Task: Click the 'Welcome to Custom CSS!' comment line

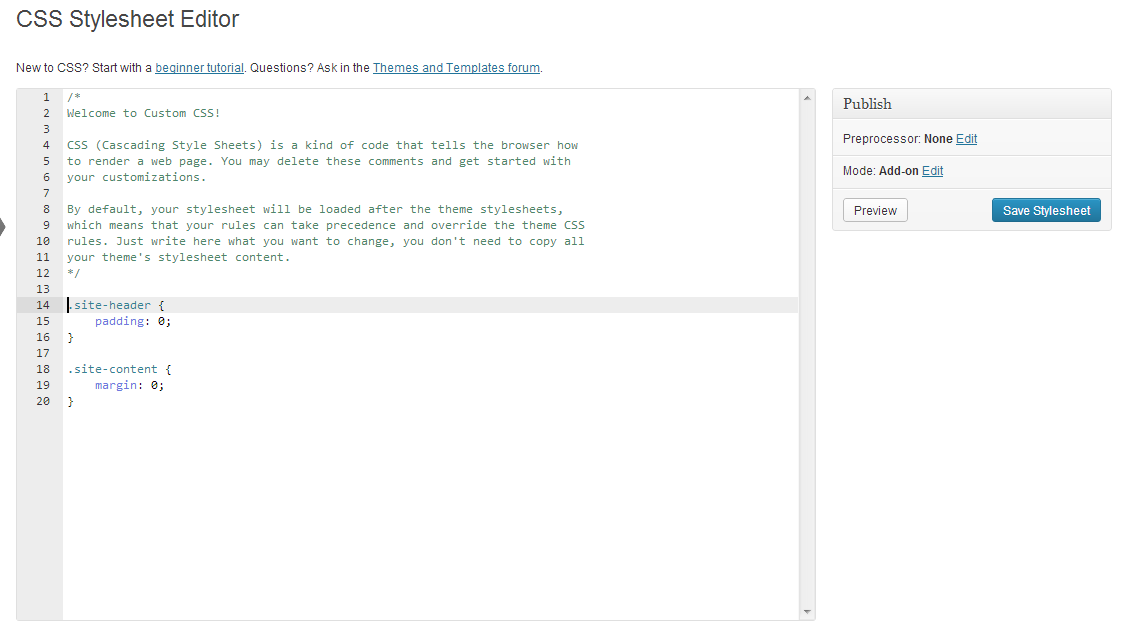Action: tap(143, 113)
